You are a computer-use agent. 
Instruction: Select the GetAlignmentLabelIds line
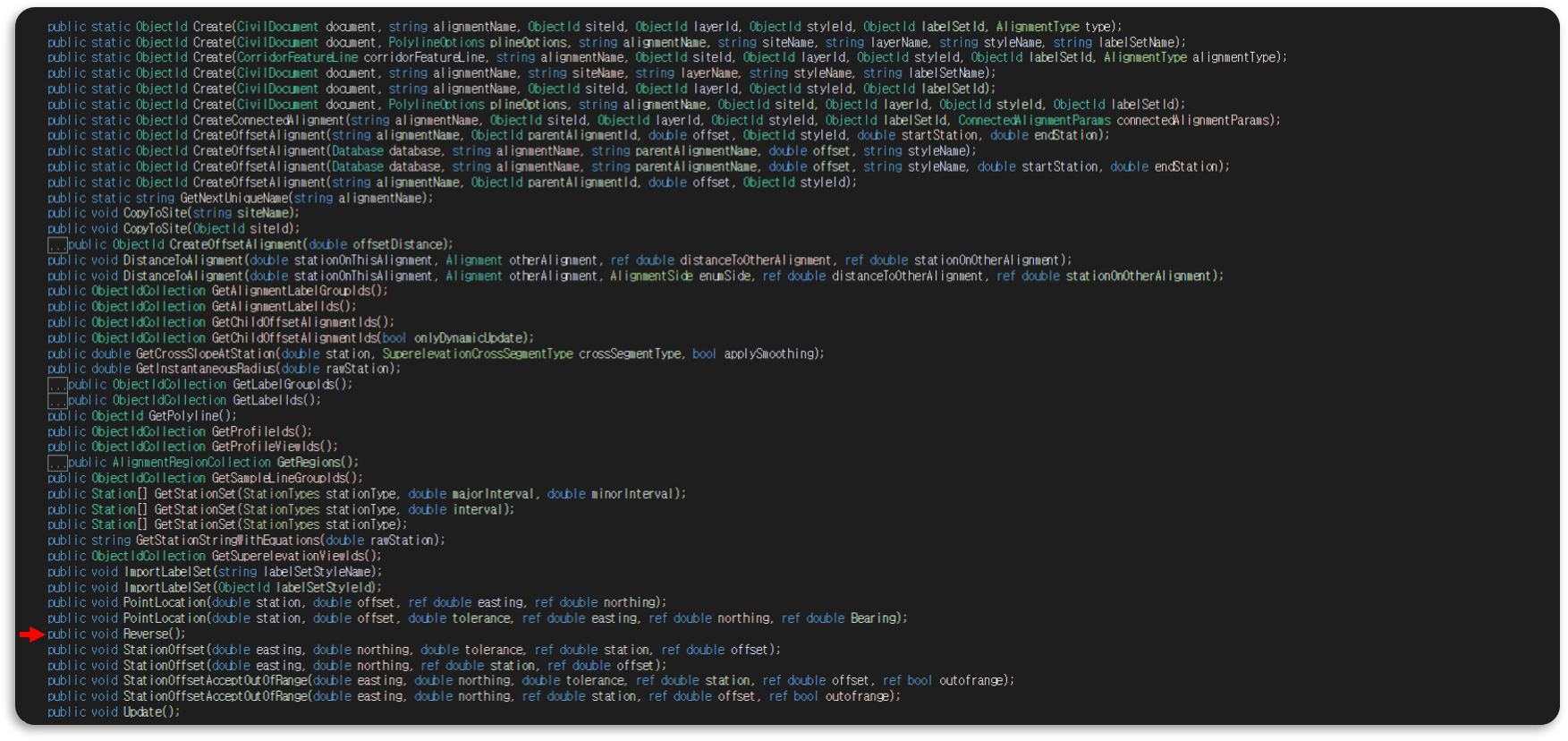[x=202, y=307]
